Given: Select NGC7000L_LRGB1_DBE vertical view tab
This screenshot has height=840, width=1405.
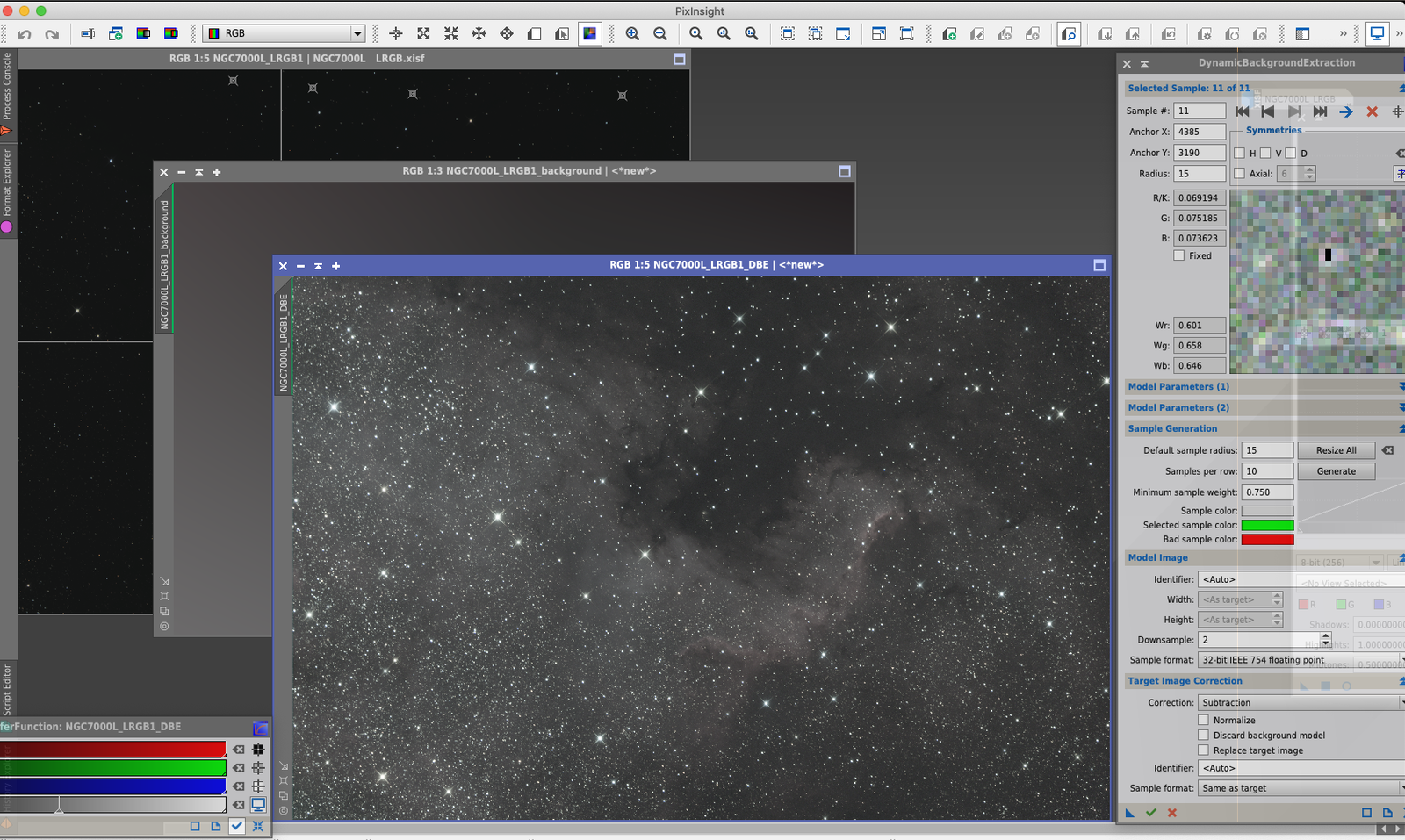Looking at the screenshot, I should tap(283, 342).
